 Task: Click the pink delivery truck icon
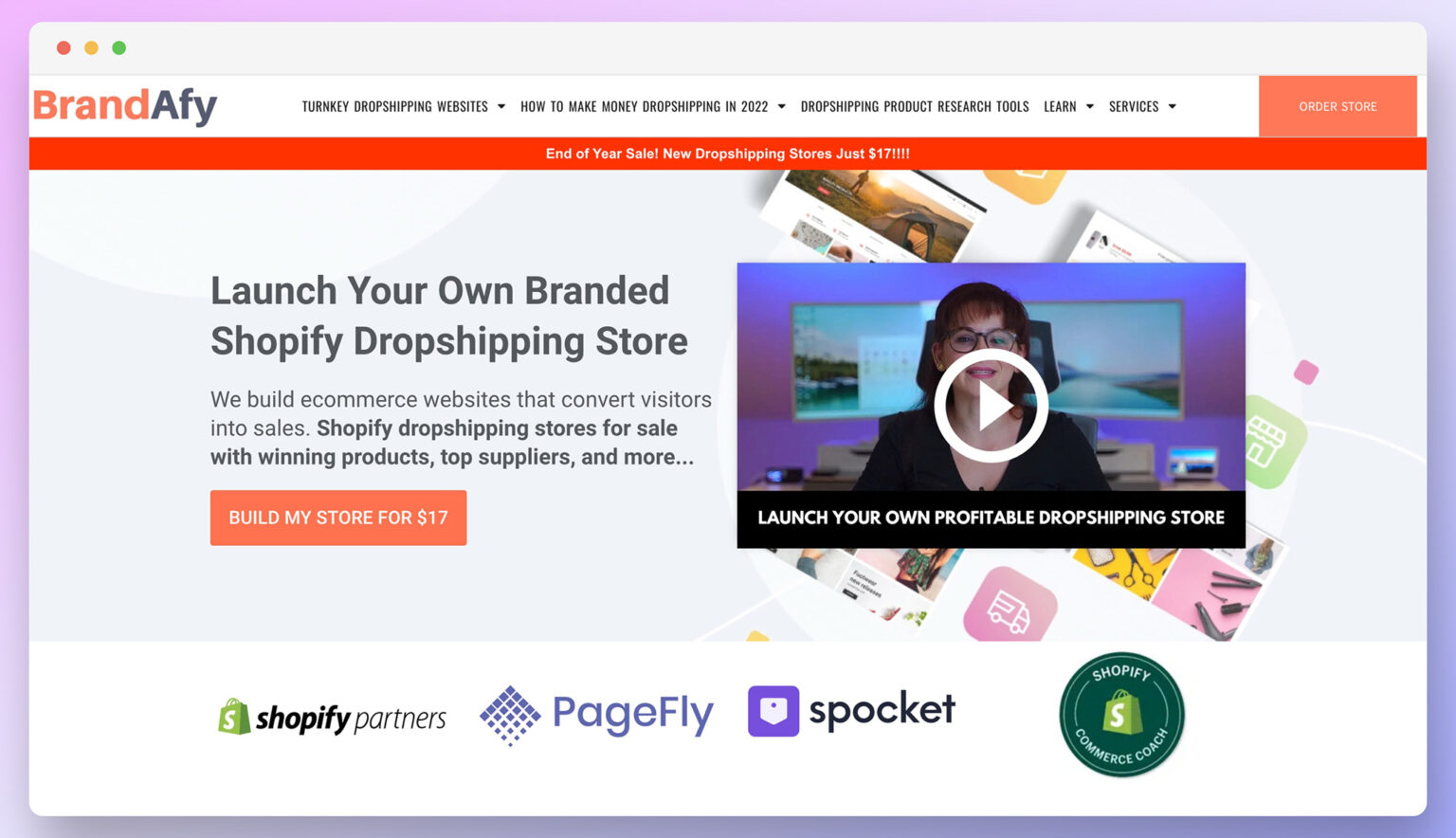pyautogui.click(x=1009, y=608)
